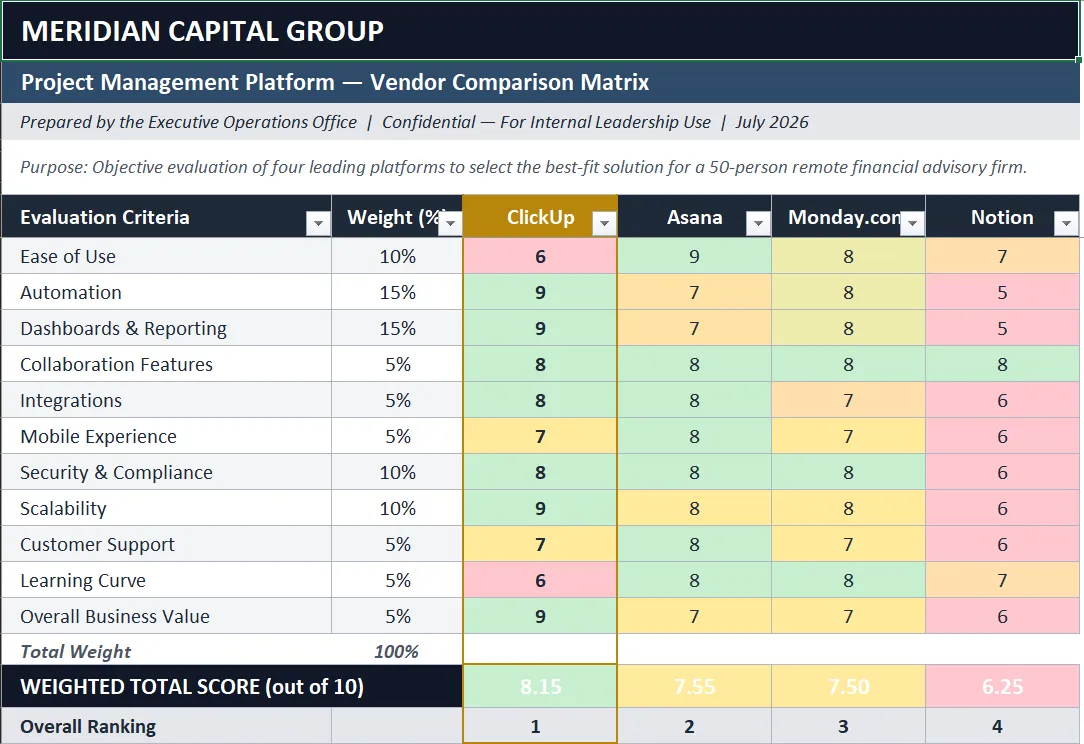This screenshot has width=1084, height=744.
Task: Select the Automation criteria cell
Action: [167, 292]
